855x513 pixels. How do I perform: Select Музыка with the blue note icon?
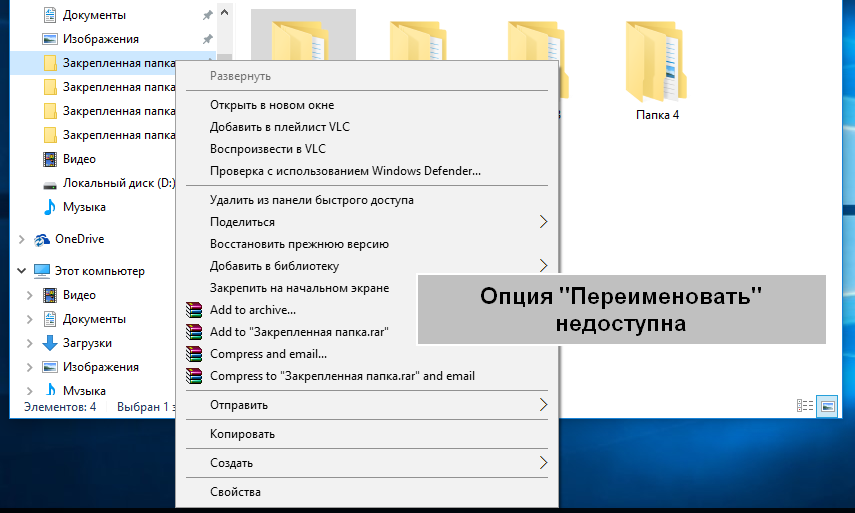click(84, 207)
